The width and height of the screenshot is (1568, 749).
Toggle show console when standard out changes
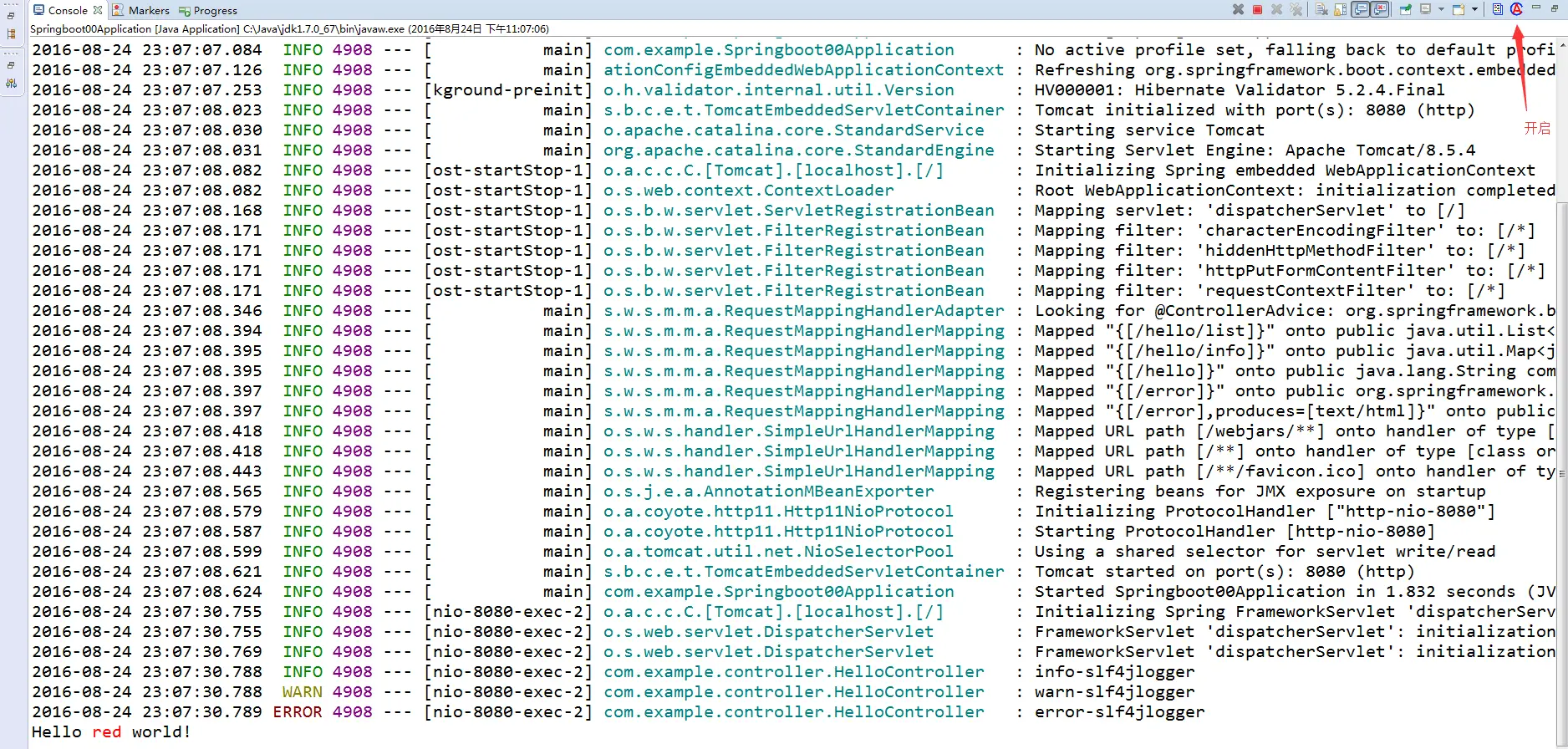pos(1360,10)
